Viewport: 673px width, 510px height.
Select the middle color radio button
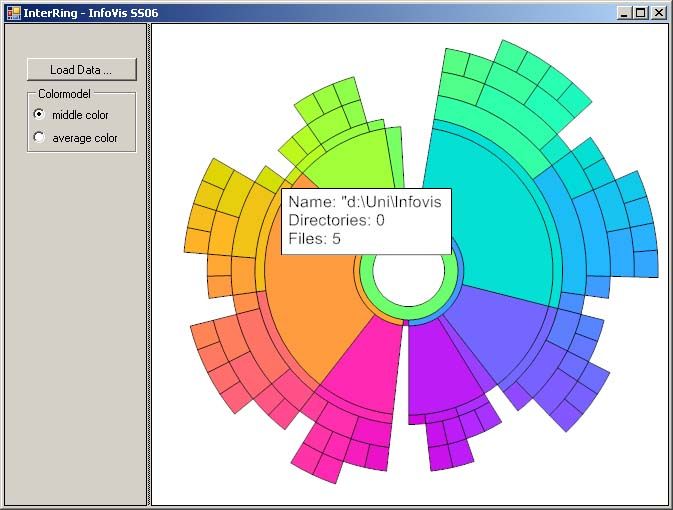39,114
